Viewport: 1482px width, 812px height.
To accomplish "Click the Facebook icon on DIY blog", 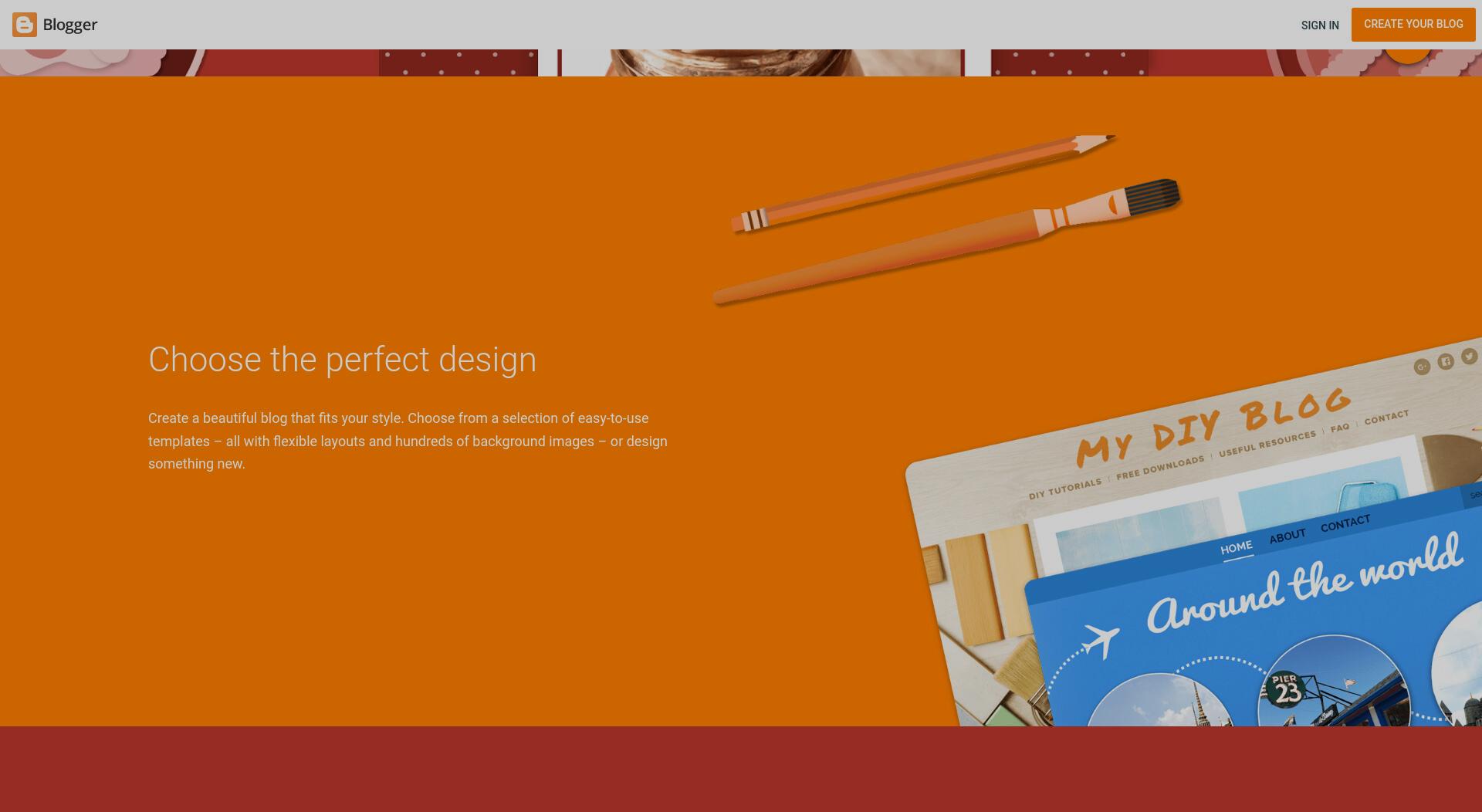I will click(x=1446, y=360).
